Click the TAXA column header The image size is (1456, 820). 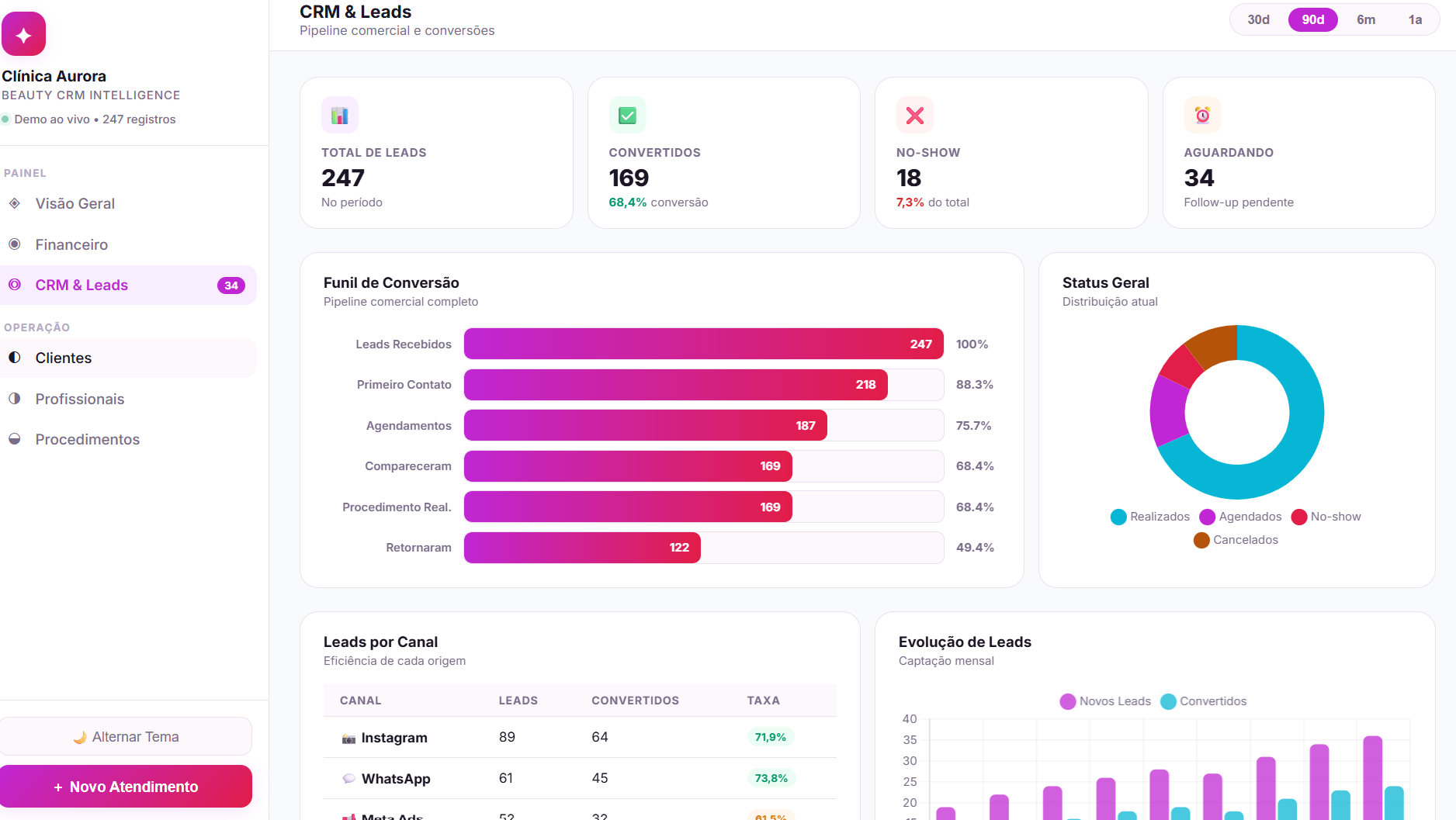(x=763, y=701)
